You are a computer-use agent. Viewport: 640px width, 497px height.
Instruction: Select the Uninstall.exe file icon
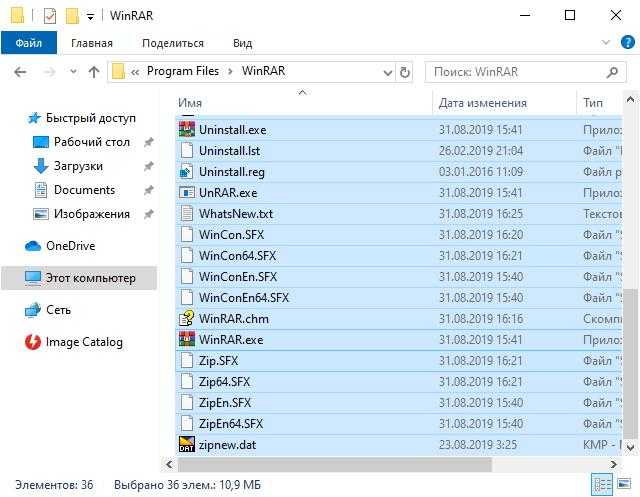coord(187,130)
